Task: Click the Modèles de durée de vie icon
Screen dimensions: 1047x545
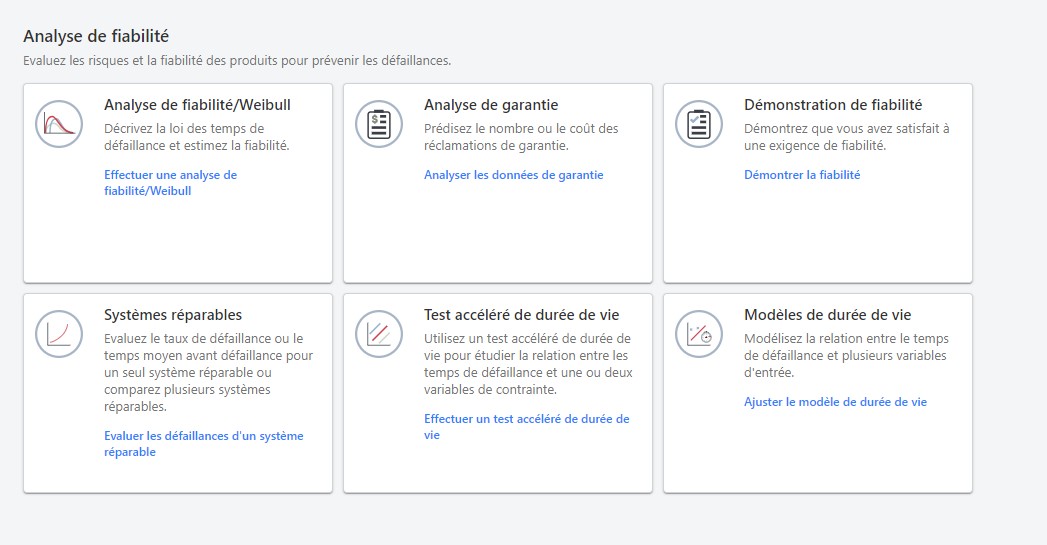Action: 699,334
